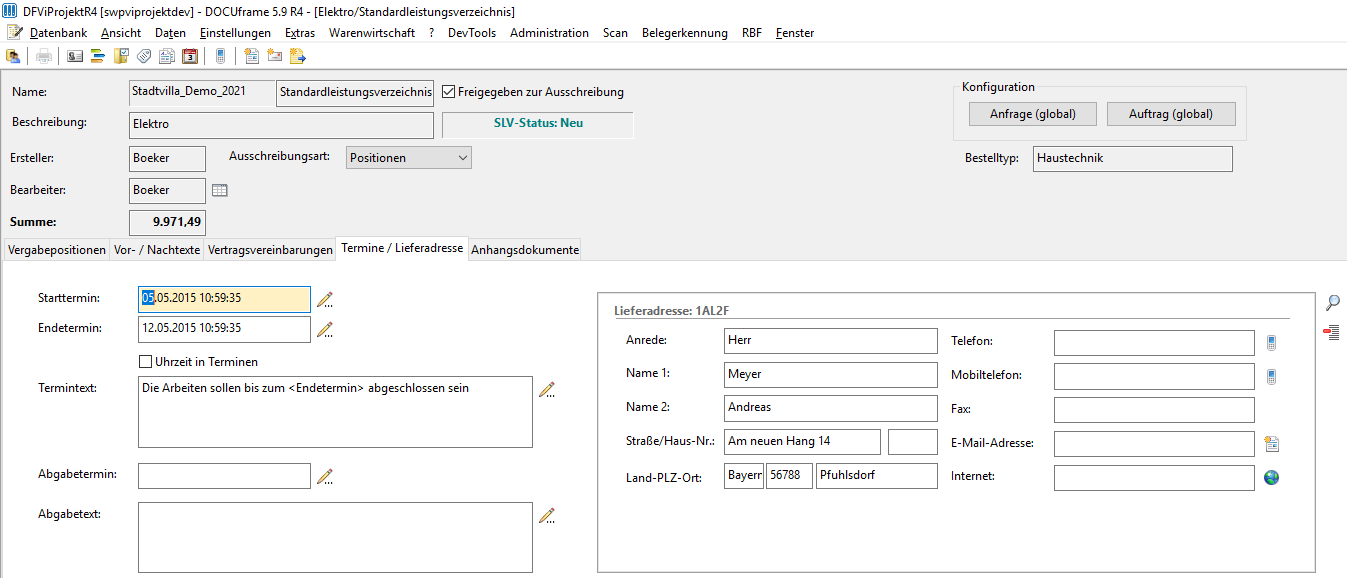1347x578 pixels.
Task: Click the Name 1 field containing Meyer
Action: point(831,375)
